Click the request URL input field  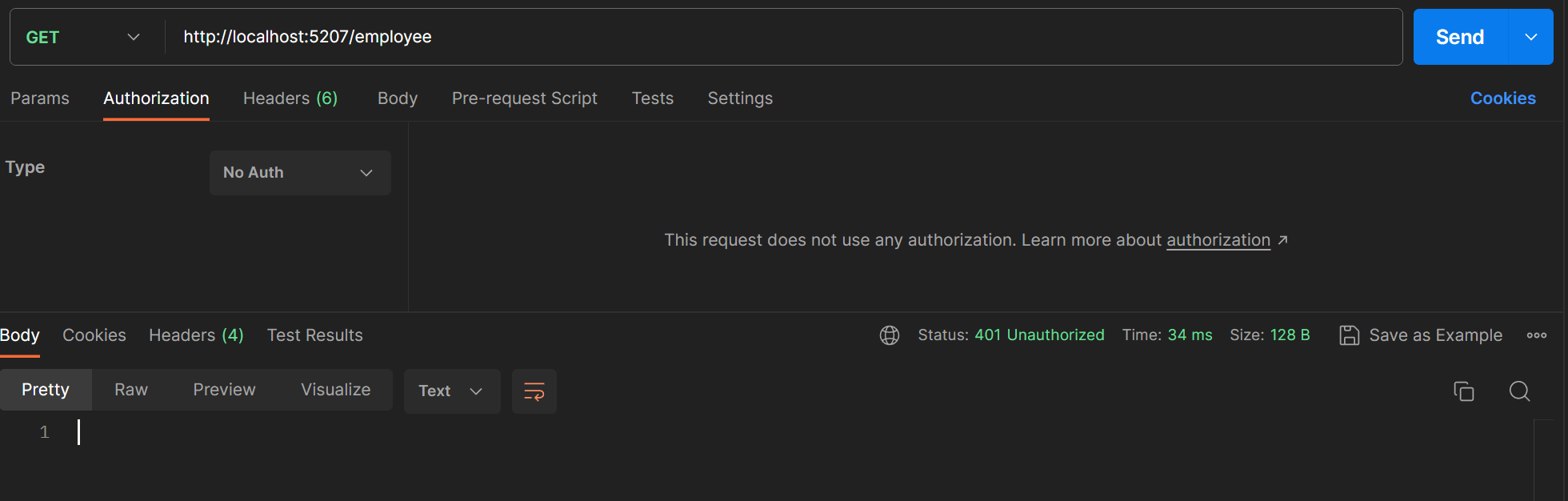(x=784, y=37)
